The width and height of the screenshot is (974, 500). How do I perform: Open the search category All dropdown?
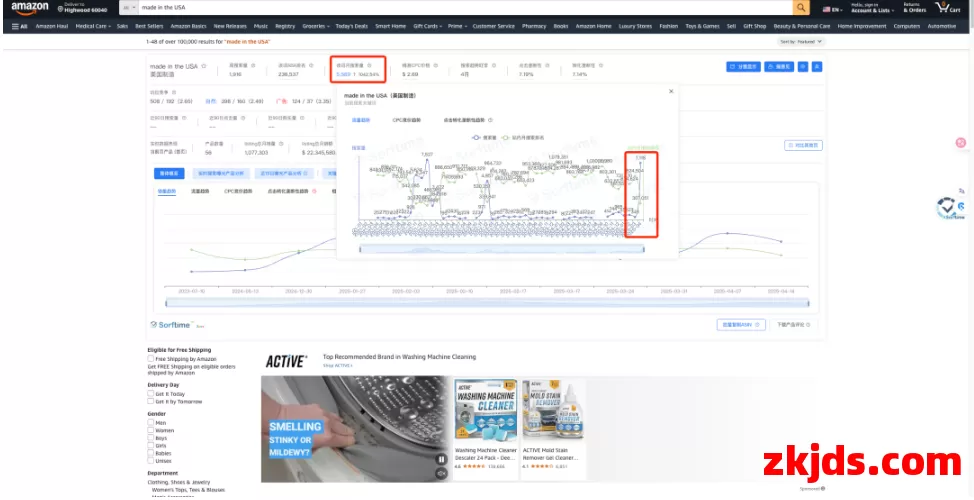pos(128,7)
